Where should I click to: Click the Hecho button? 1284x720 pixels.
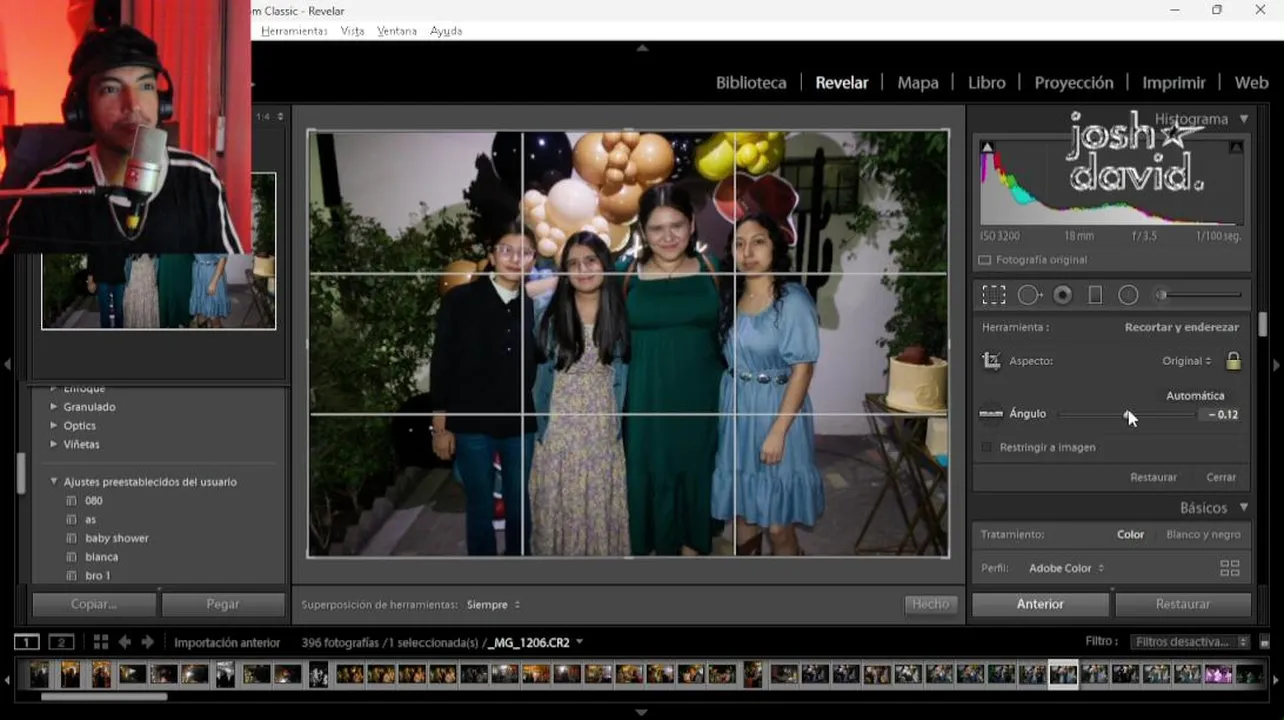[x=930, y=604]
